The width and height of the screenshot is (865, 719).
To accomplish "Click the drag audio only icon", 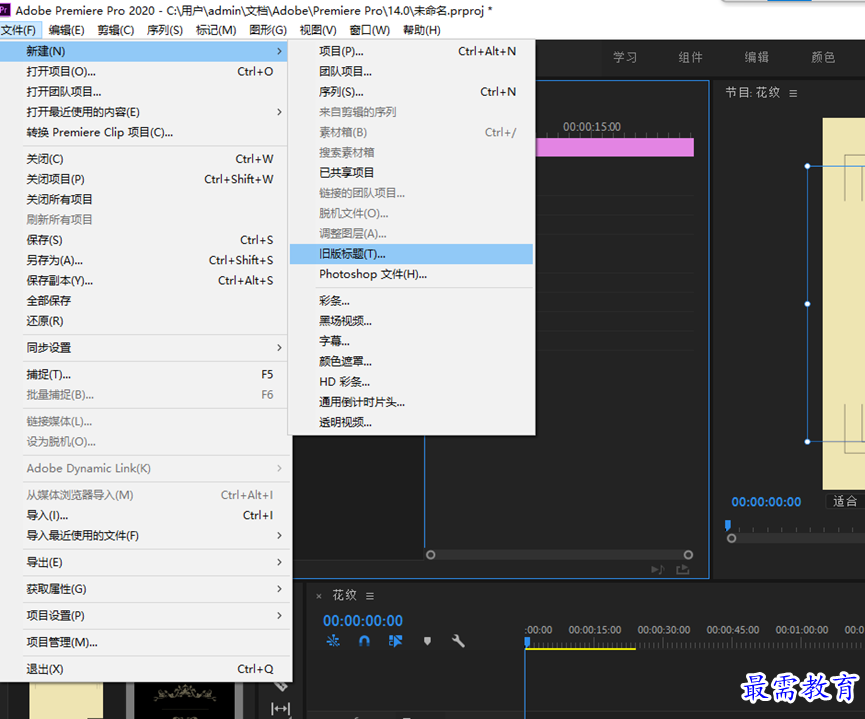I will (657, 569).
